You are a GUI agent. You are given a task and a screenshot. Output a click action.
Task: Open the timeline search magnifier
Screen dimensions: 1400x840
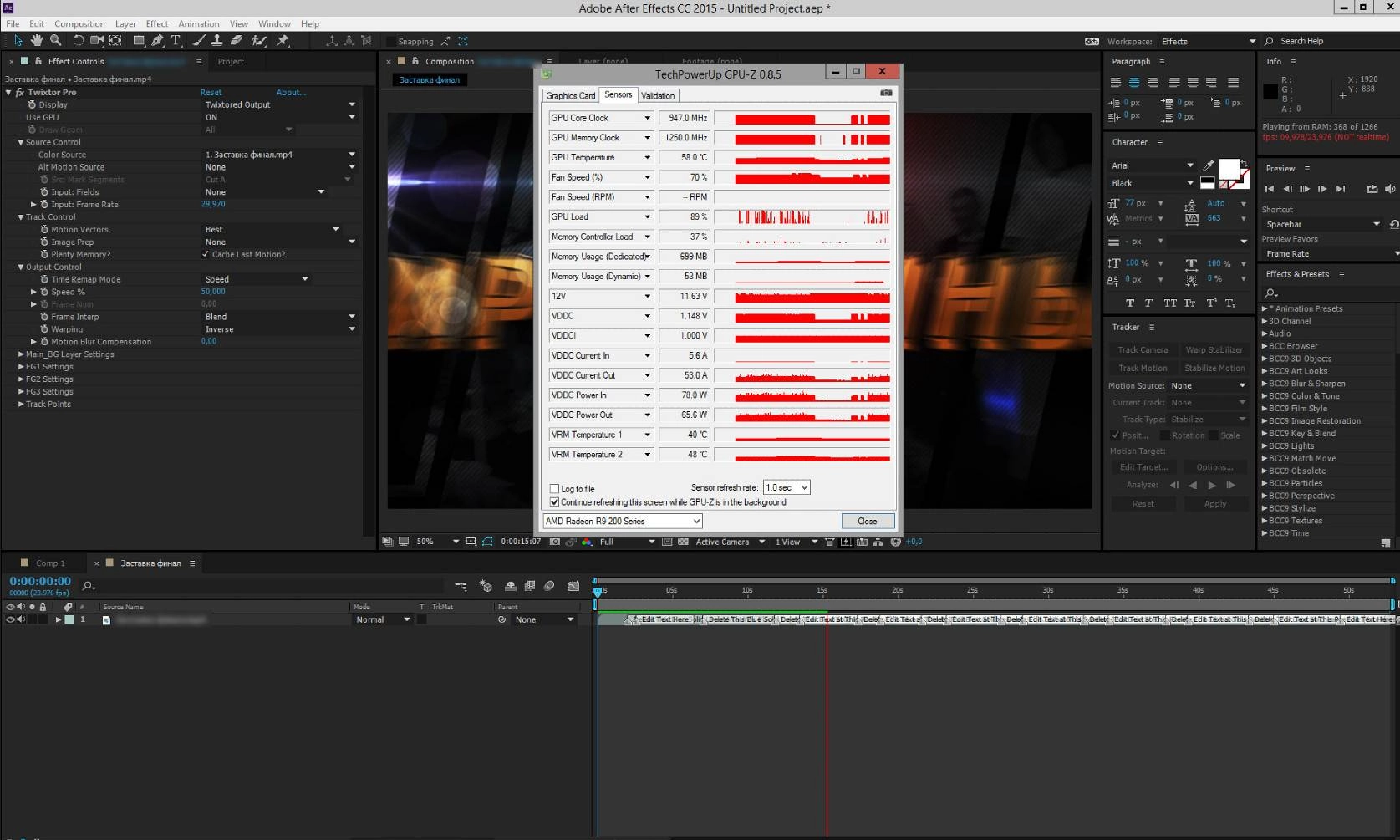tap(89, 586)
